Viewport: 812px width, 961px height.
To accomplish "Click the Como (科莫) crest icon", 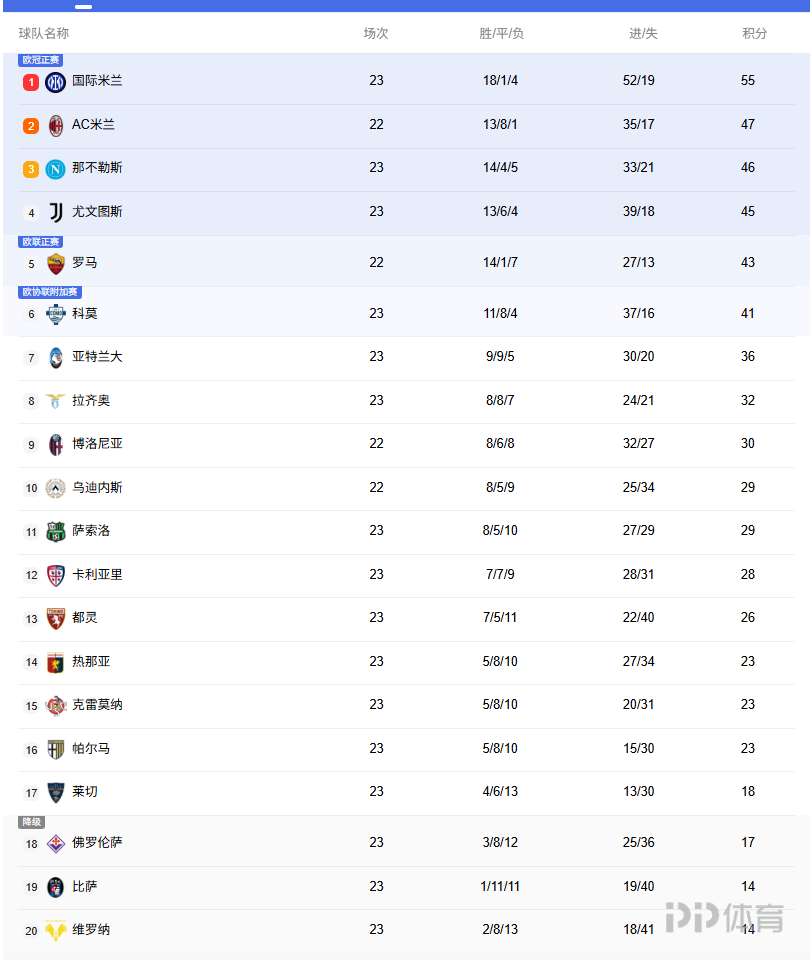I will point(56,314).
